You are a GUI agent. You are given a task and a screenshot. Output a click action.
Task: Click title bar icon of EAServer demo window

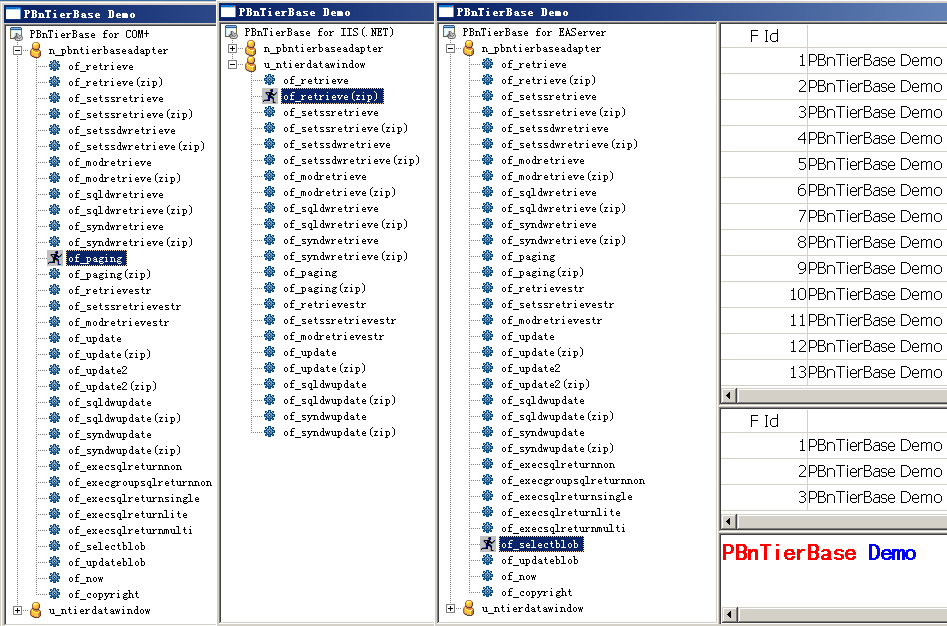click(446, 11)
